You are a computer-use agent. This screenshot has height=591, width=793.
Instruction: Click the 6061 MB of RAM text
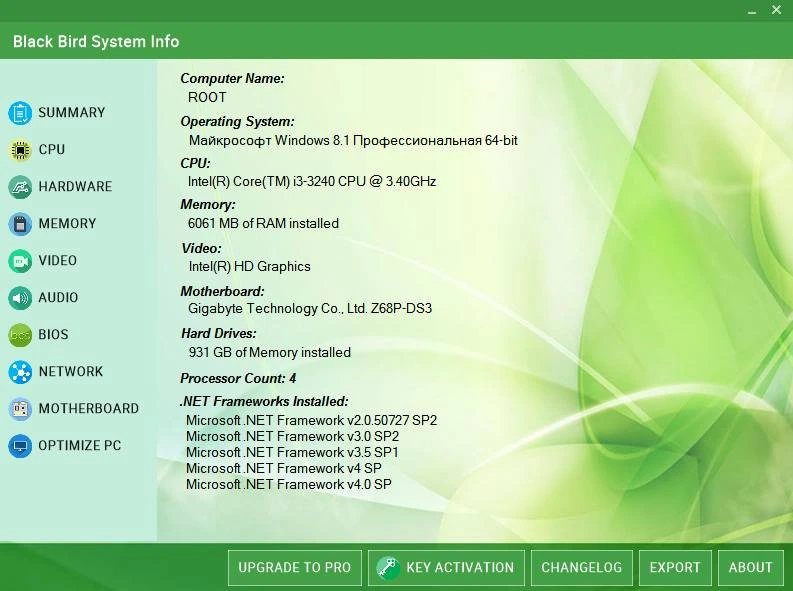tap(263, 223)
